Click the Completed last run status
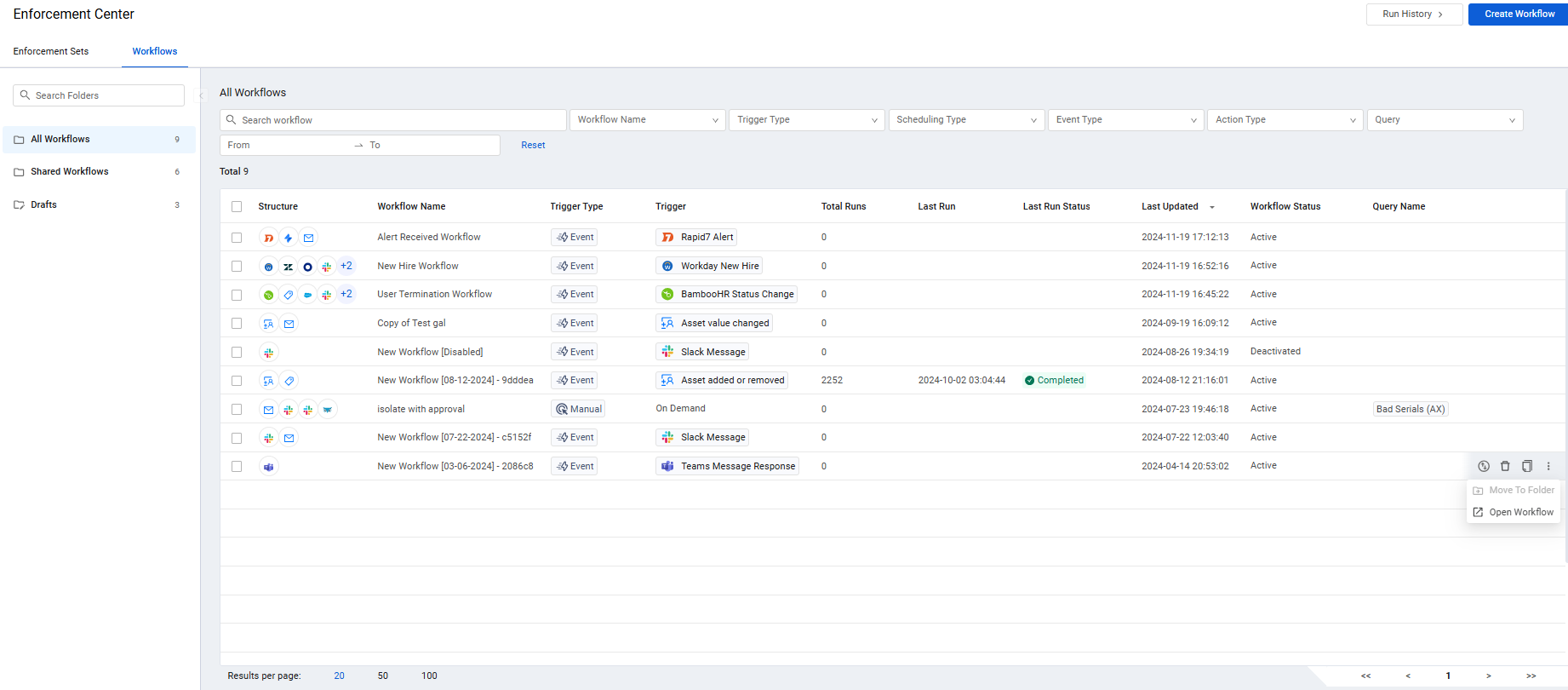This screenshot has width=1568, height=690. (x=1054, y=380)
